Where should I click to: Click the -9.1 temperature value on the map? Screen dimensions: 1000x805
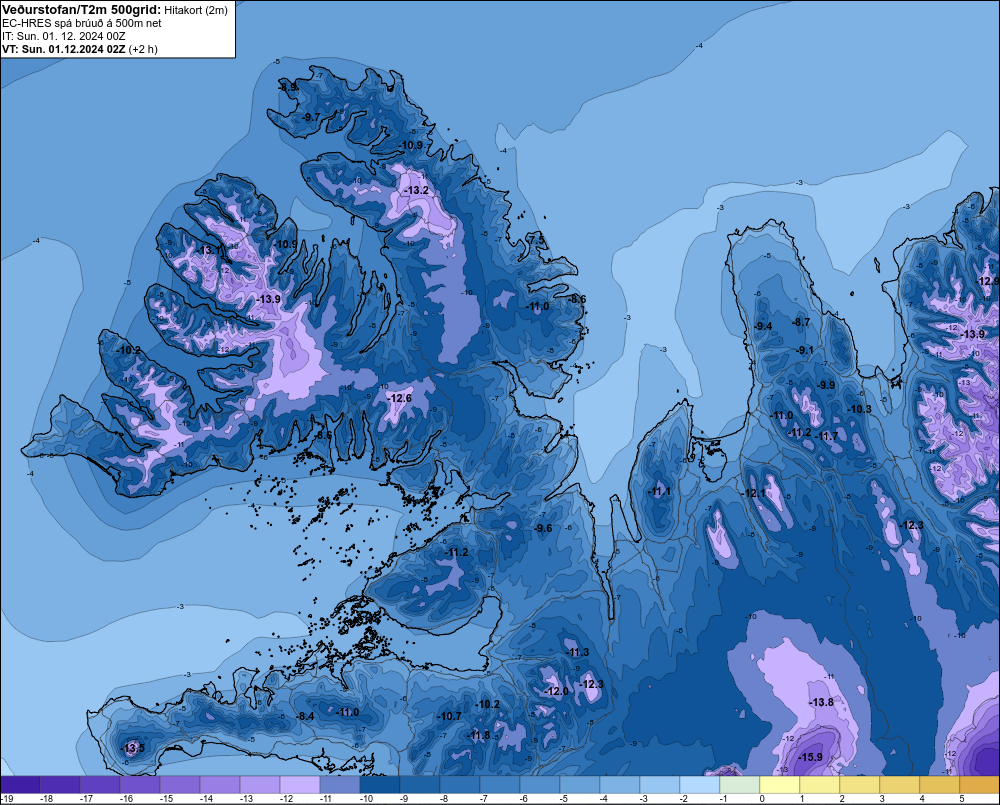(x=805, y=350)
